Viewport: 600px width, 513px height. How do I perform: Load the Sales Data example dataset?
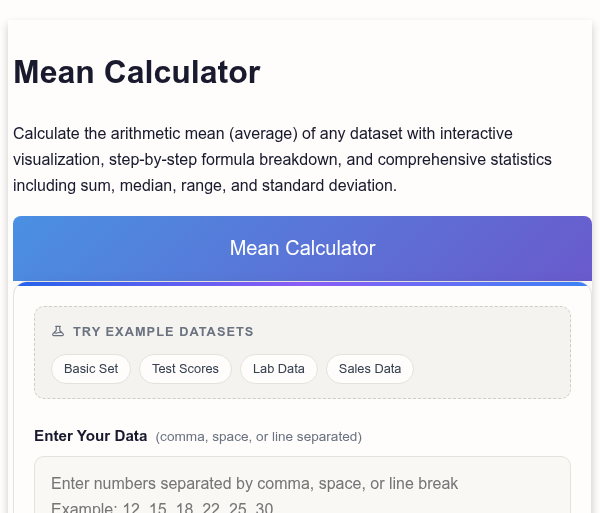[x=370, y=369]
